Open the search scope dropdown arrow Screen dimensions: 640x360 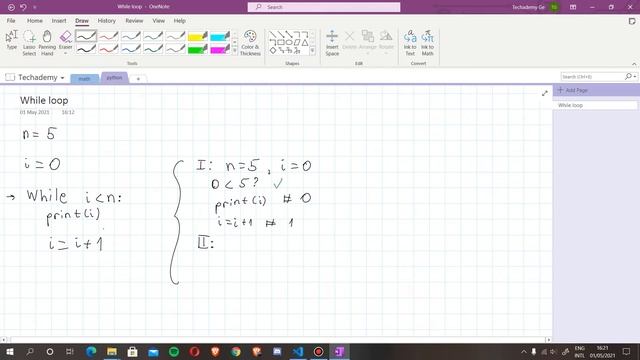click(x=636, y=77)
